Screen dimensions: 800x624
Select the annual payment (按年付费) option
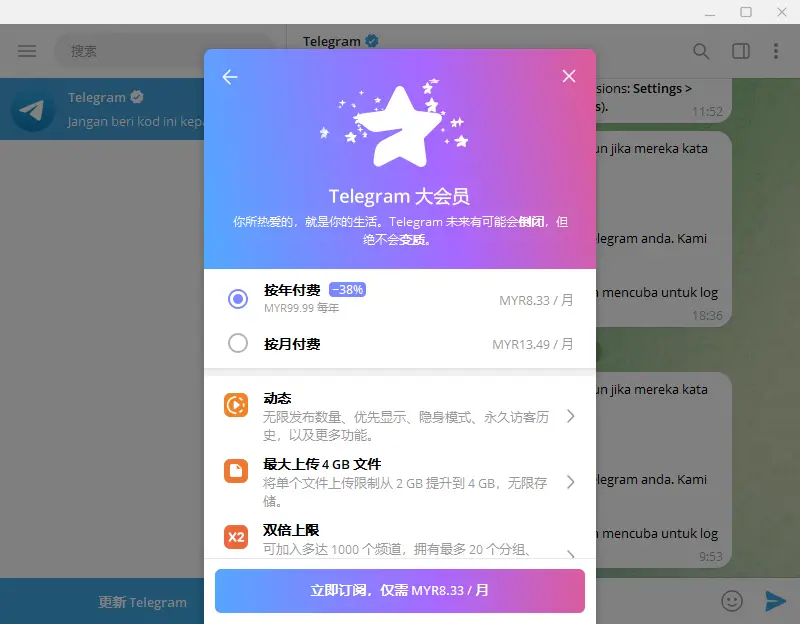click(x=238, y=298)
